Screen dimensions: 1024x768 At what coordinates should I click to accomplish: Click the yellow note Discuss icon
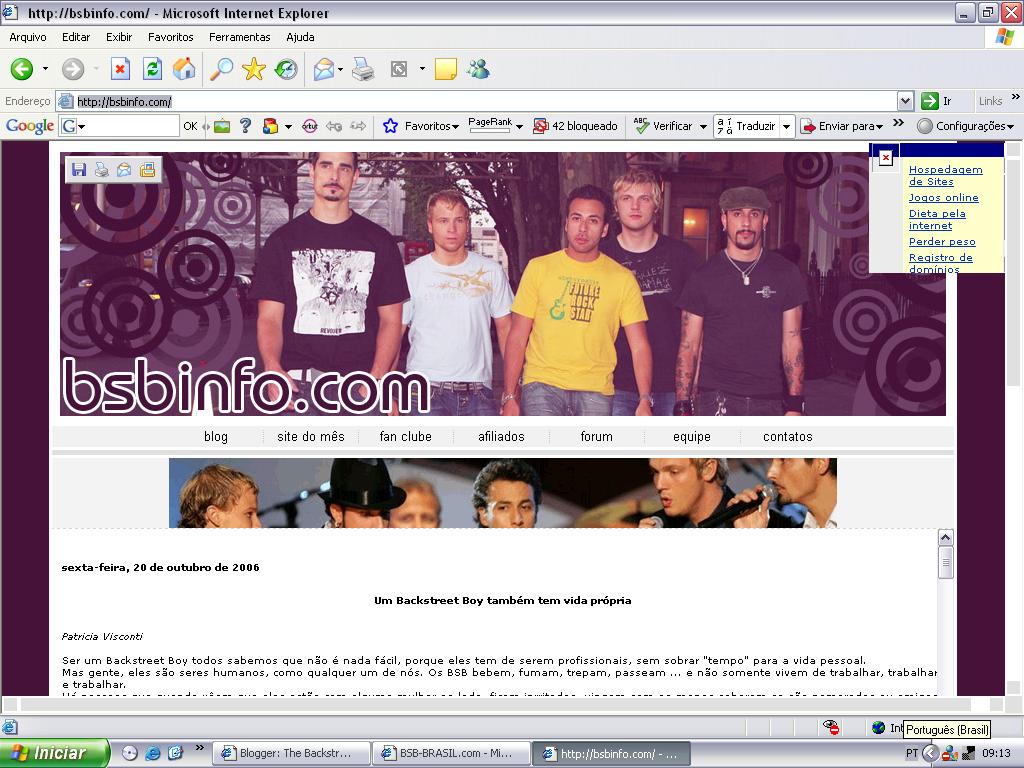tap(445, 69)
